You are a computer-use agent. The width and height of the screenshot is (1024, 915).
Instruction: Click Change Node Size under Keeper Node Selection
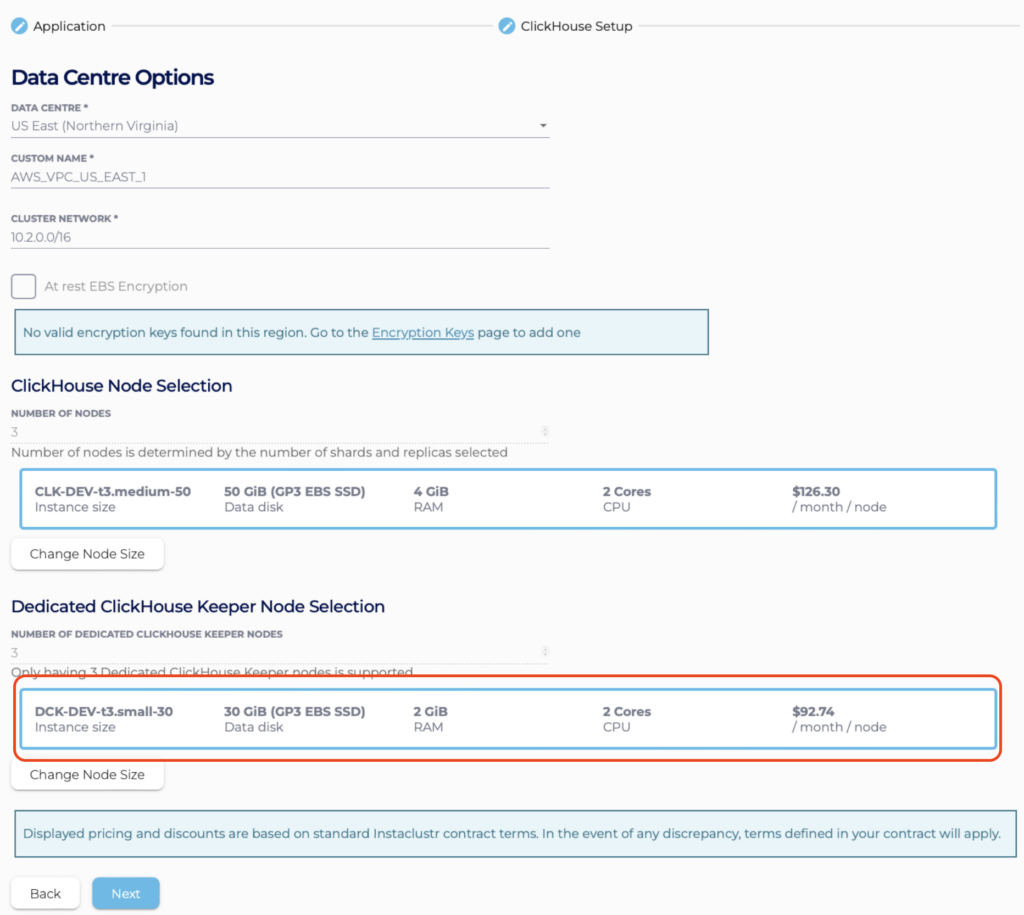[x=87, y=775]
